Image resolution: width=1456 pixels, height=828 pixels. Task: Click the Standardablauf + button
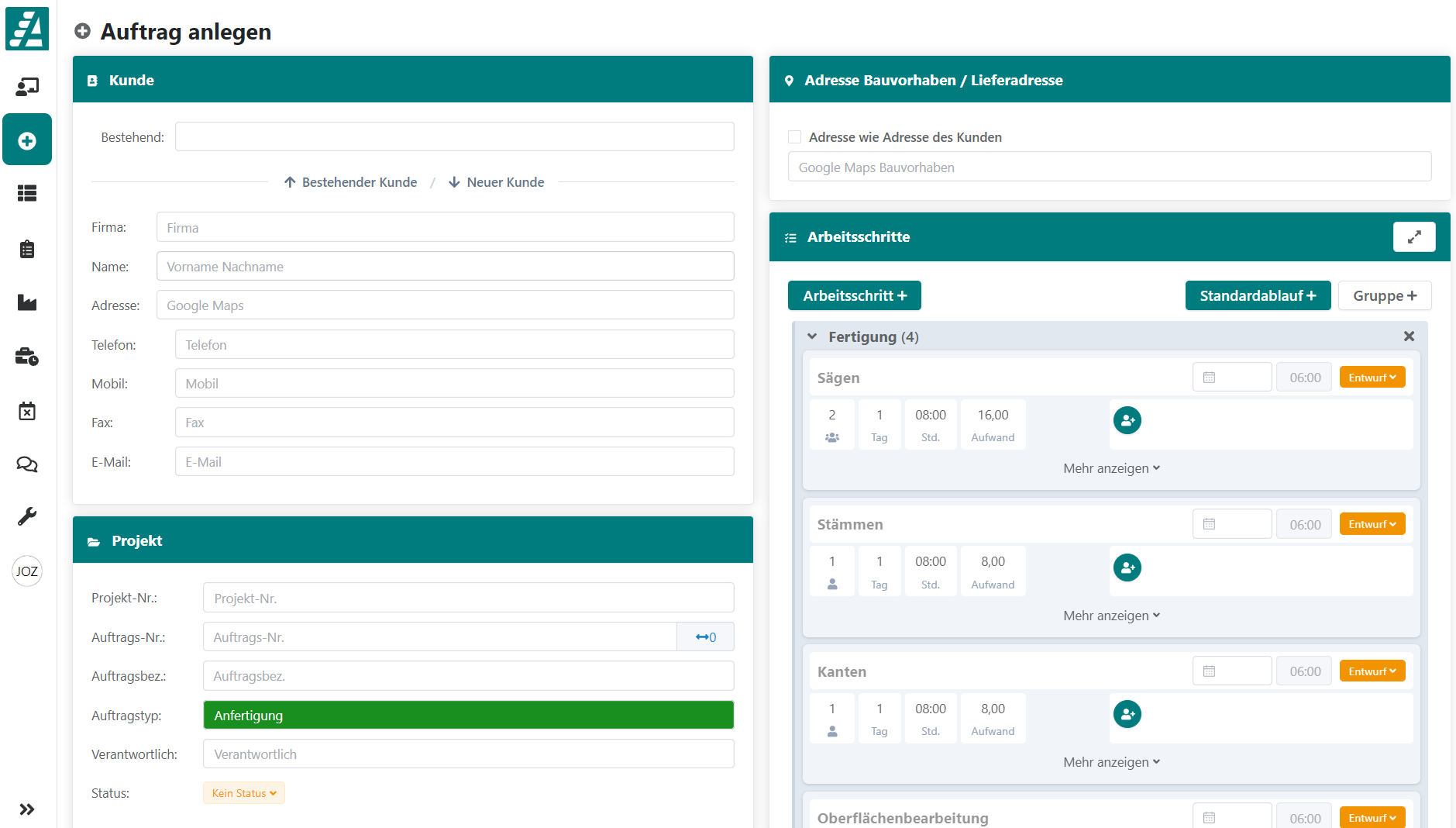pos(1257,295)
